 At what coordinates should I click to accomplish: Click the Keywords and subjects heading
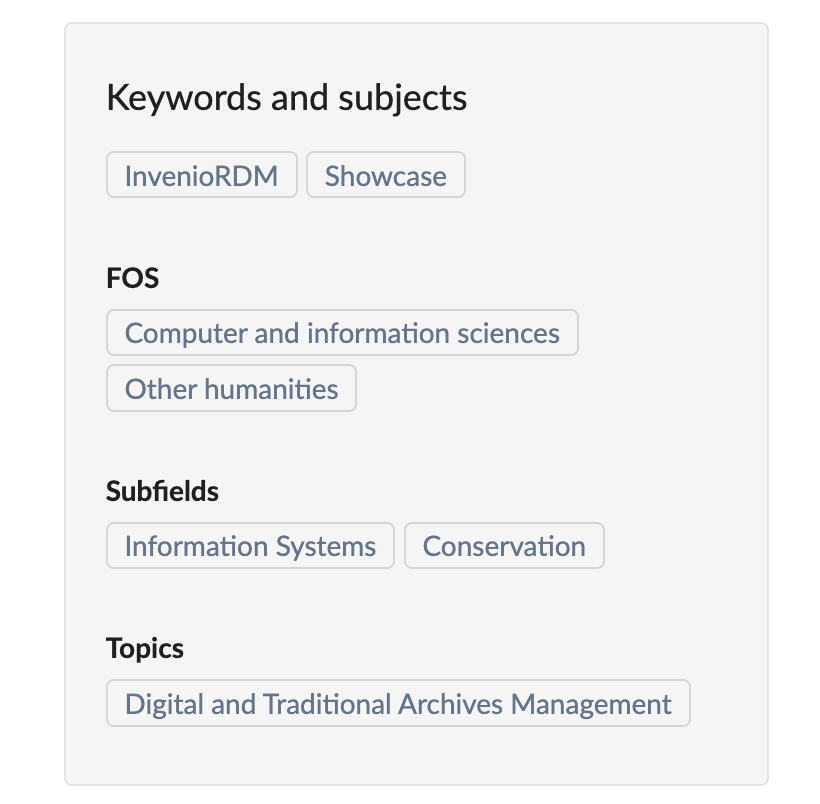[x=286, y=98]
